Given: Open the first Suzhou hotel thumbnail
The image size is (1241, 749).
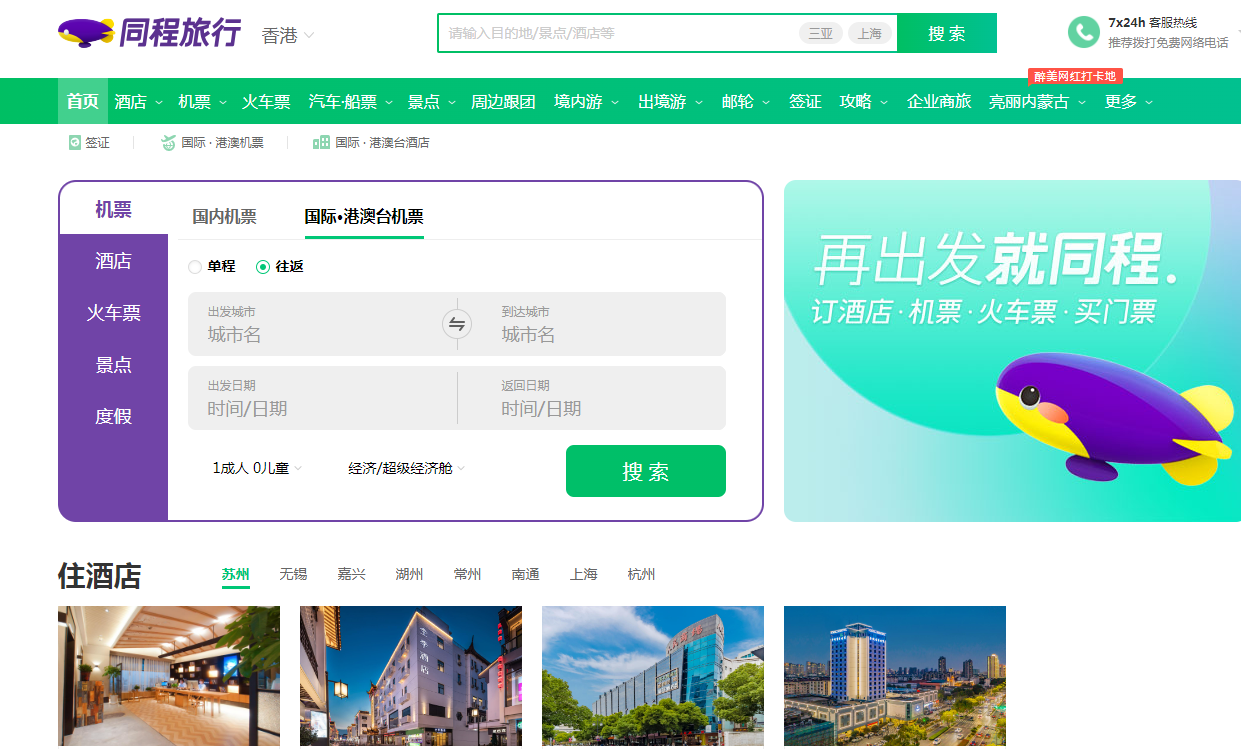Looking at the screenshot, I should point(168,676).
